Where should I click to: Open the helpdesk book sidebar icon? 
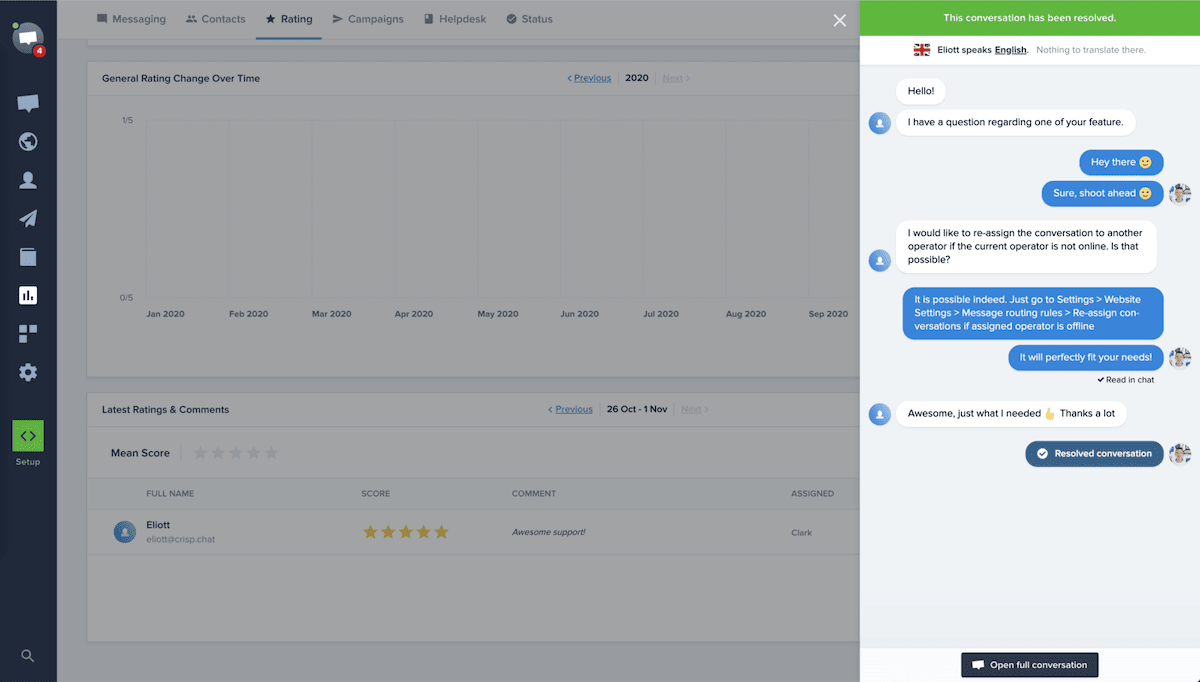(x=28, y=257)
